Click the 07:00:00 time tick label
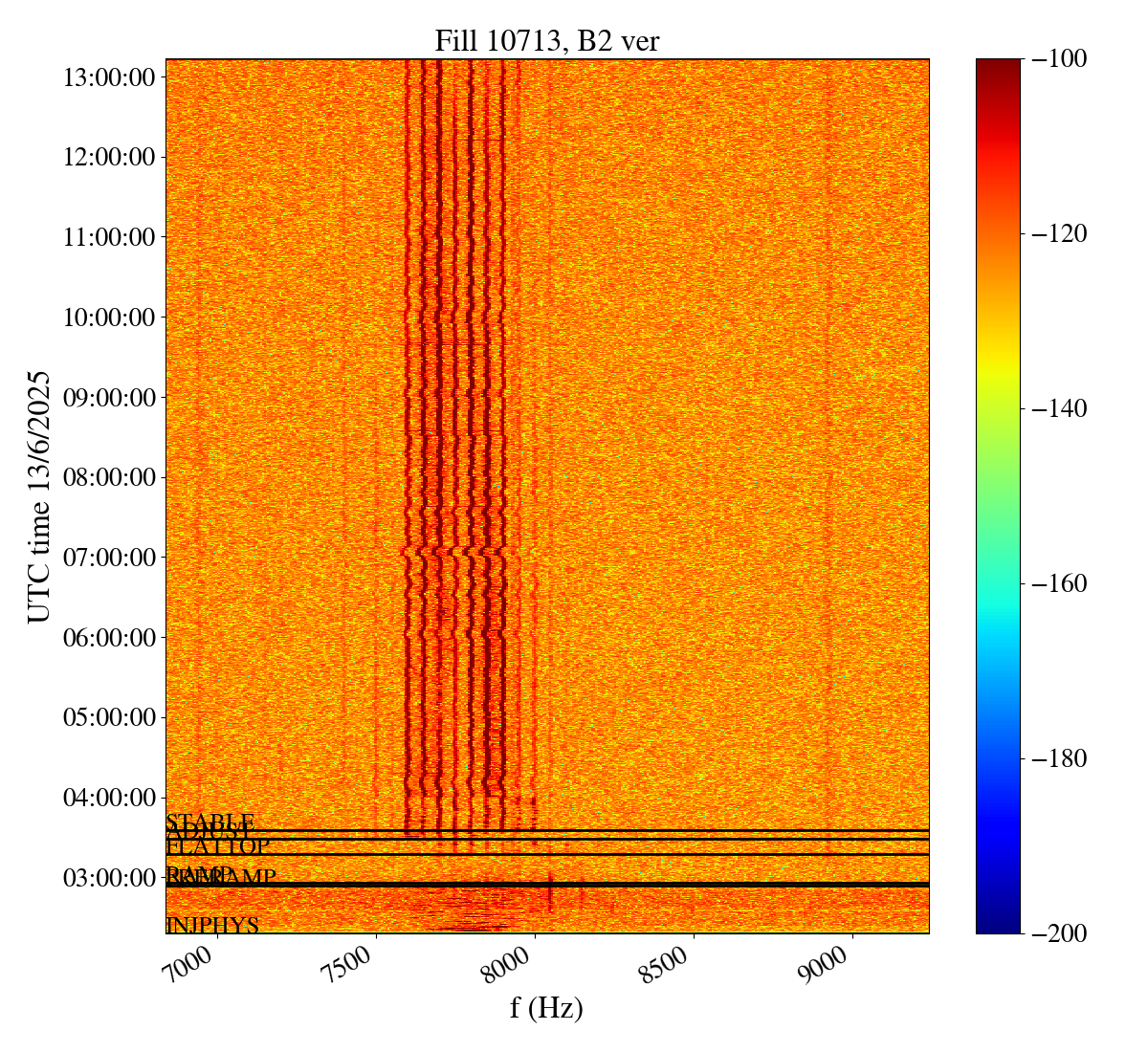Image resolution: width=1148 pixels, height=1052 pixels. pyautogui.click(x=109, y=557)
